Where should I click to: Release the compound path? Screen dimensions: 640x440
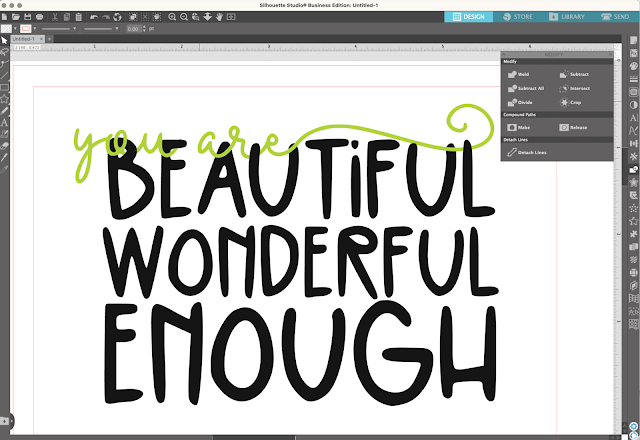[573, 127]
